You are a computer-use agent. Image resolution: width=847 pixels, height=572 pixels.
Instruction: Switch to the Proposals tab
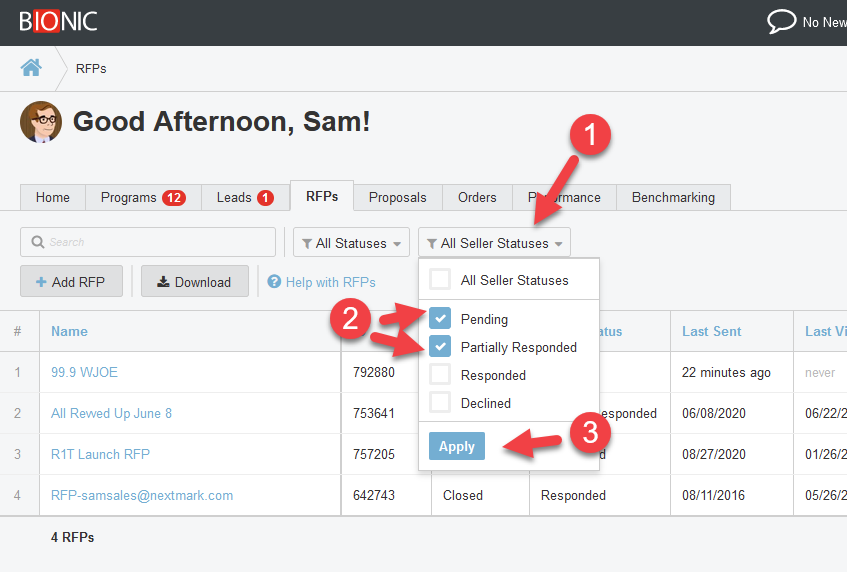click(x=397, y=197)
